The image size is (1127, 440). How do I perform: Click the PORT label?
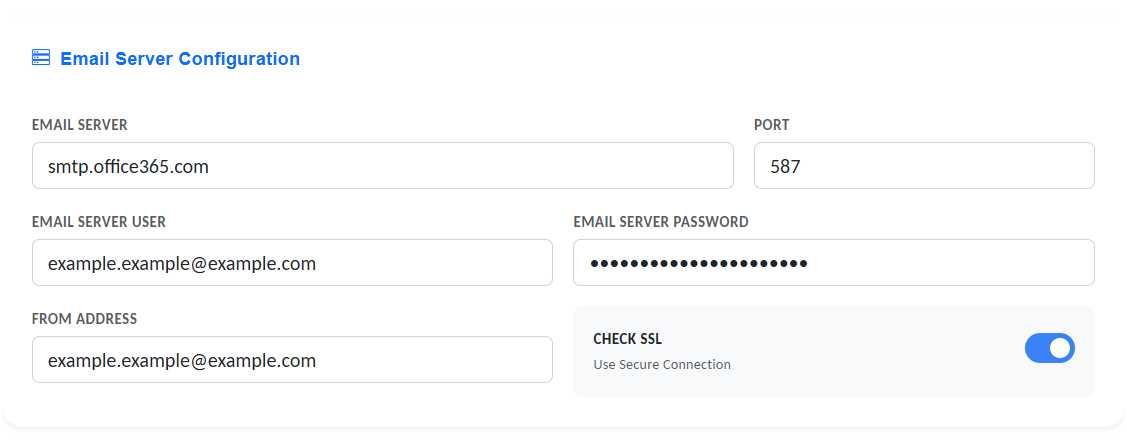(771, 125)
